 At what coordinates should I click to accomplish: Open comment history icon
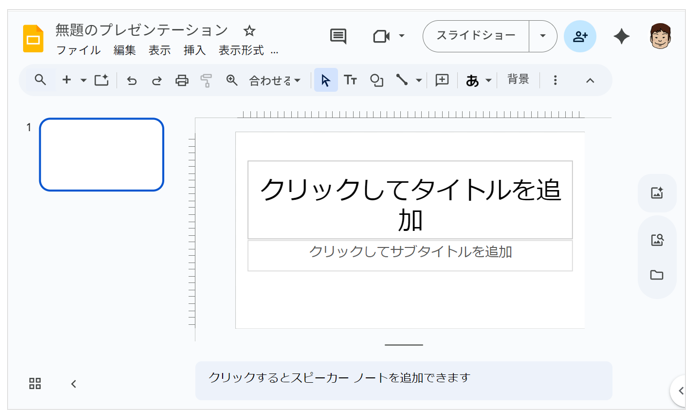tap(338, 36)
